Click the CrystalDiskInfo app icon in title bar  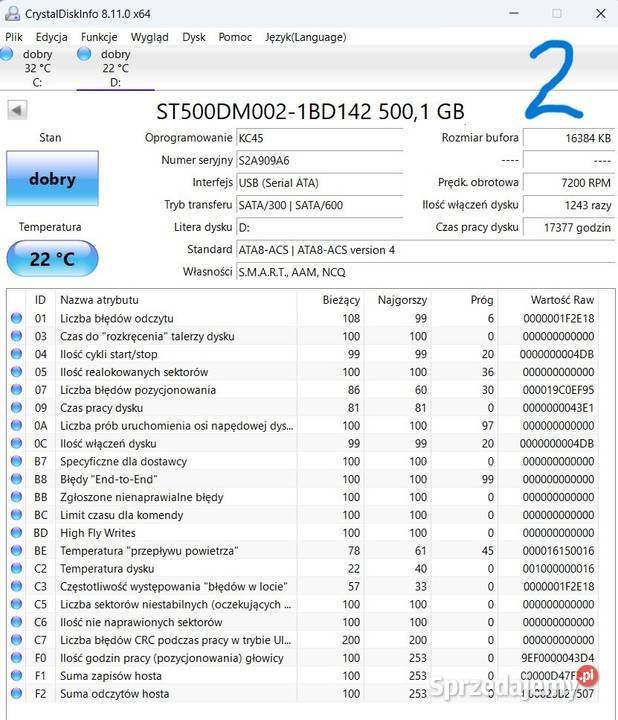pos(12,13)
